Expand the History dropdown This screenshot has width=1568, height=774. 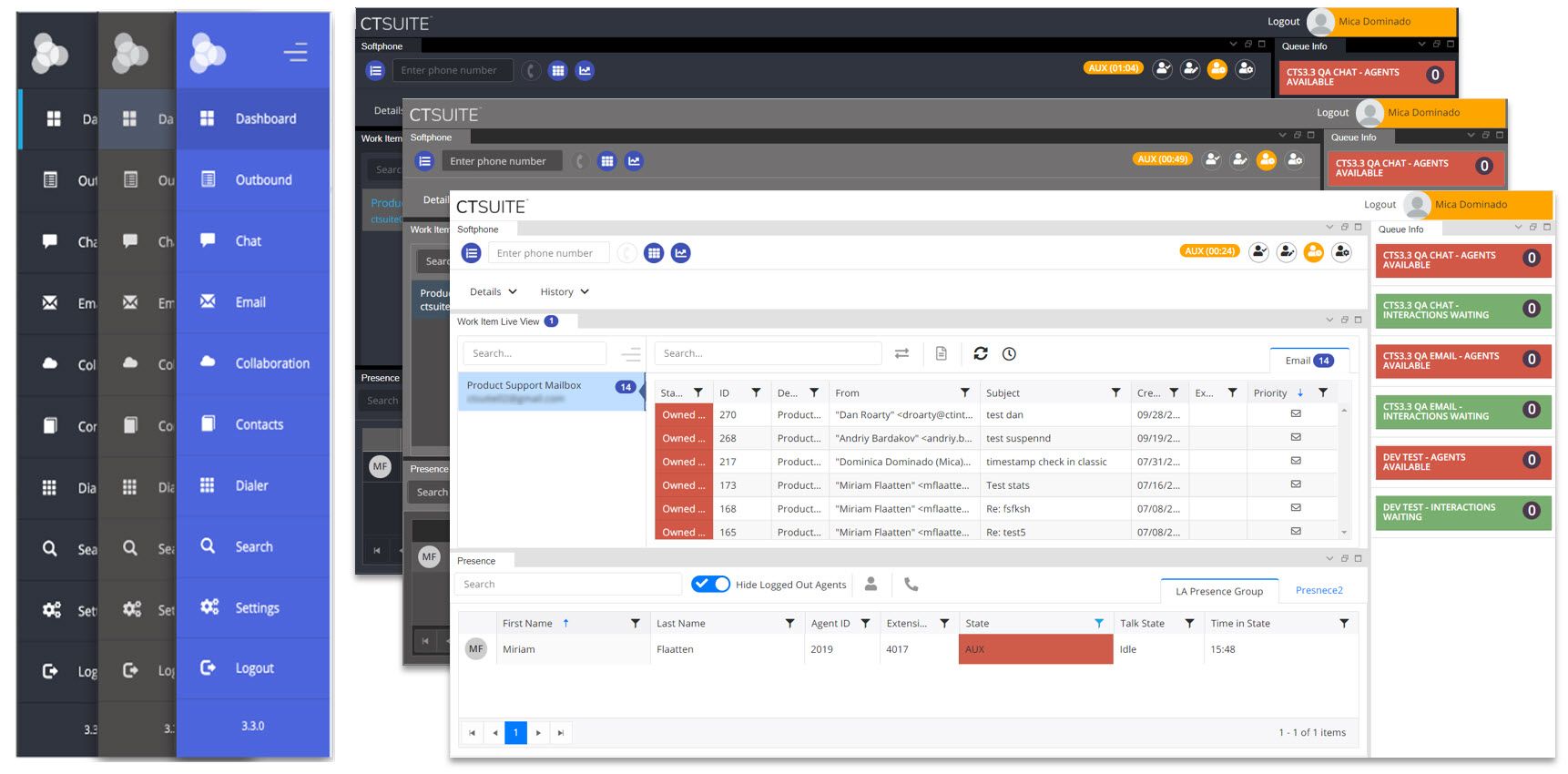pos(564,292)
